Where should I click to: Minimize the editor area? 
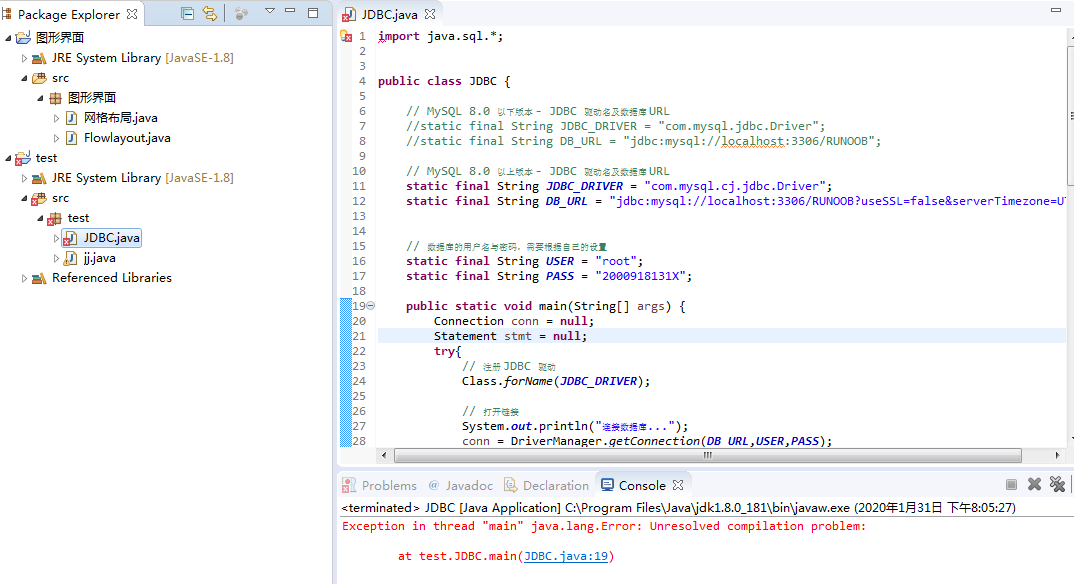[1056, 10]
